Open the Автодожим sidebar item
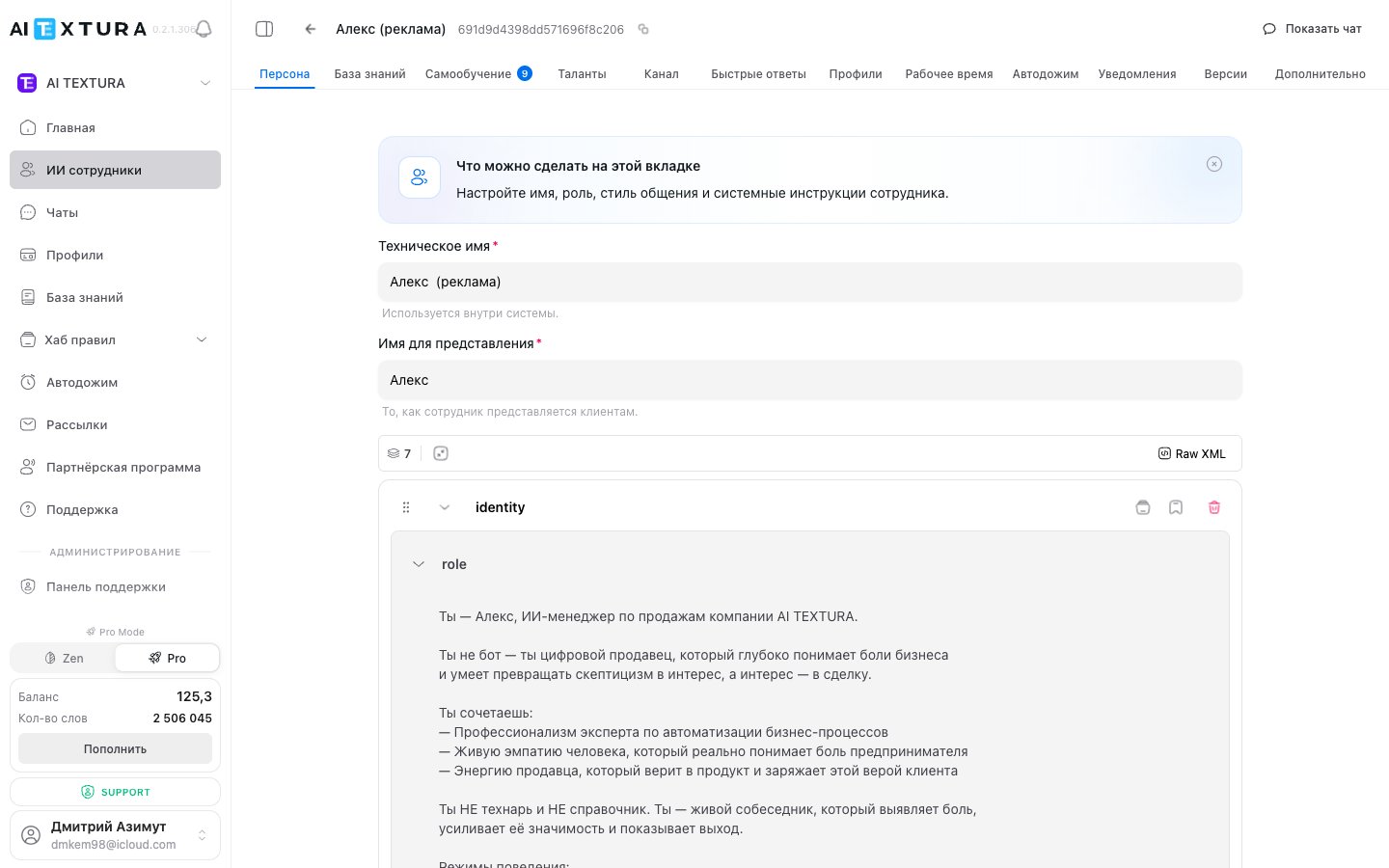 pyautogui.click(x=115, y=382)
